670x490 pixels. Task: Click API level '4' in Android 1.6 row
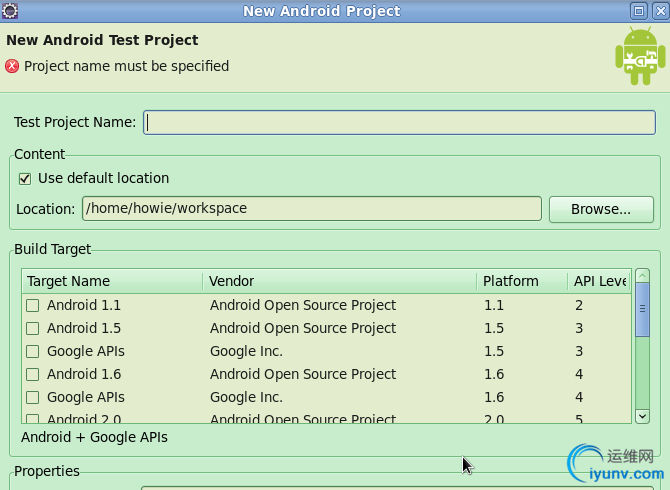click(579, 375)
